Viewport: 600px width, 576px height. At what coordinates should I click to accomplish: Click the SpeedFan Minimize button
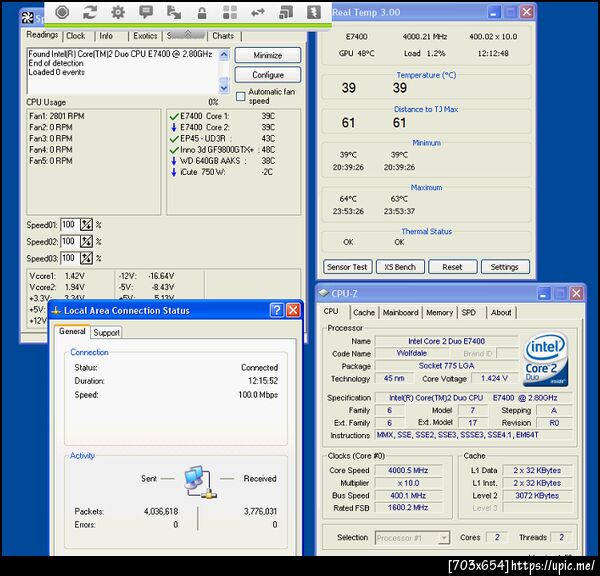tap(268, 55)
